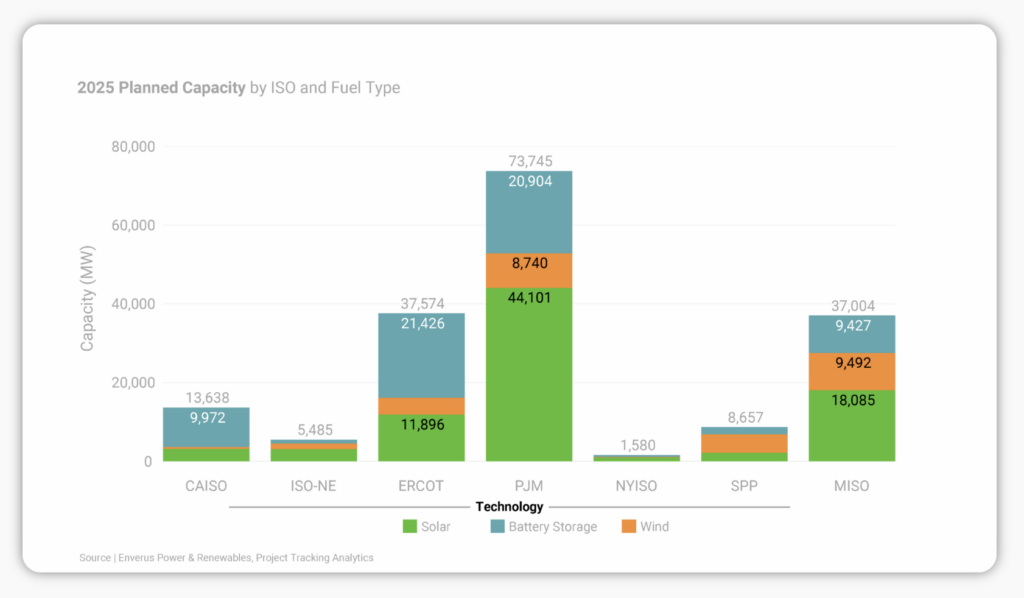The width and height of the screenshot is (1024, 598).
Task: Click CAISO battery segment labeled 9,972
Action: (206, 427)
